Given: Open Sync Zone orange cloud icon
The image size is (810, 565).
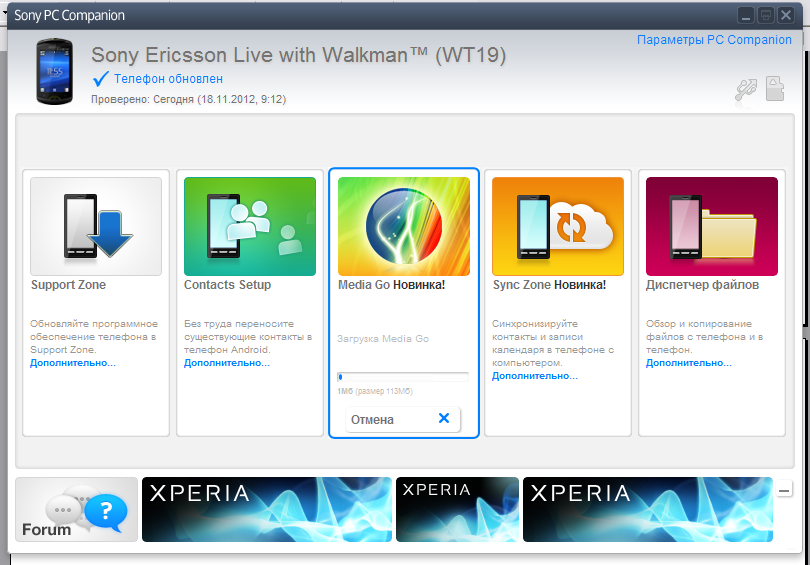Looking at the screenshot, I should tap(558, 226).
